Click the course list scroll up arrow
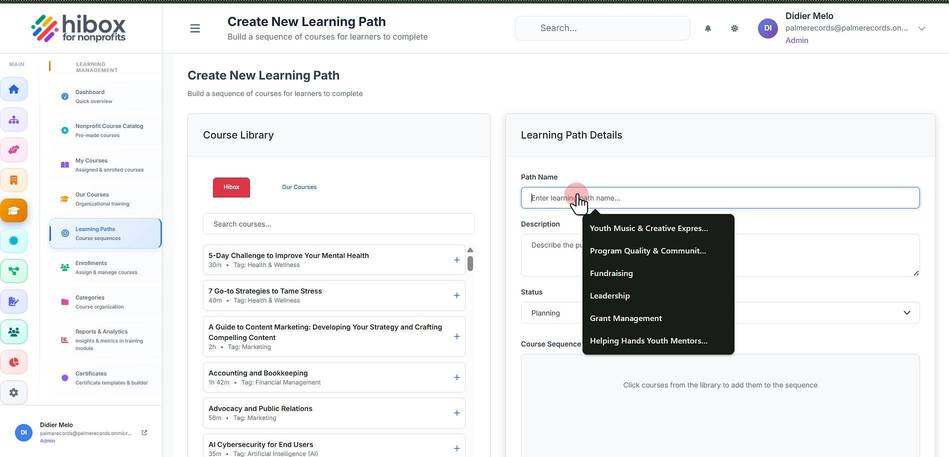 click(470, 250)
